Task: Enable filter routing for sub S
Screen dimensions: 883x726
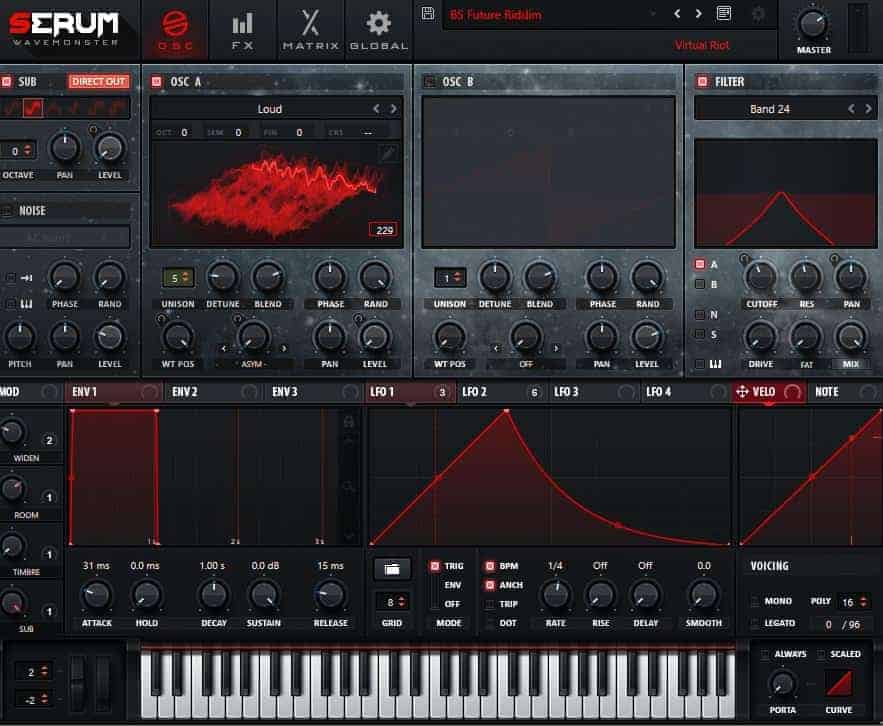Action: (700, 334)
